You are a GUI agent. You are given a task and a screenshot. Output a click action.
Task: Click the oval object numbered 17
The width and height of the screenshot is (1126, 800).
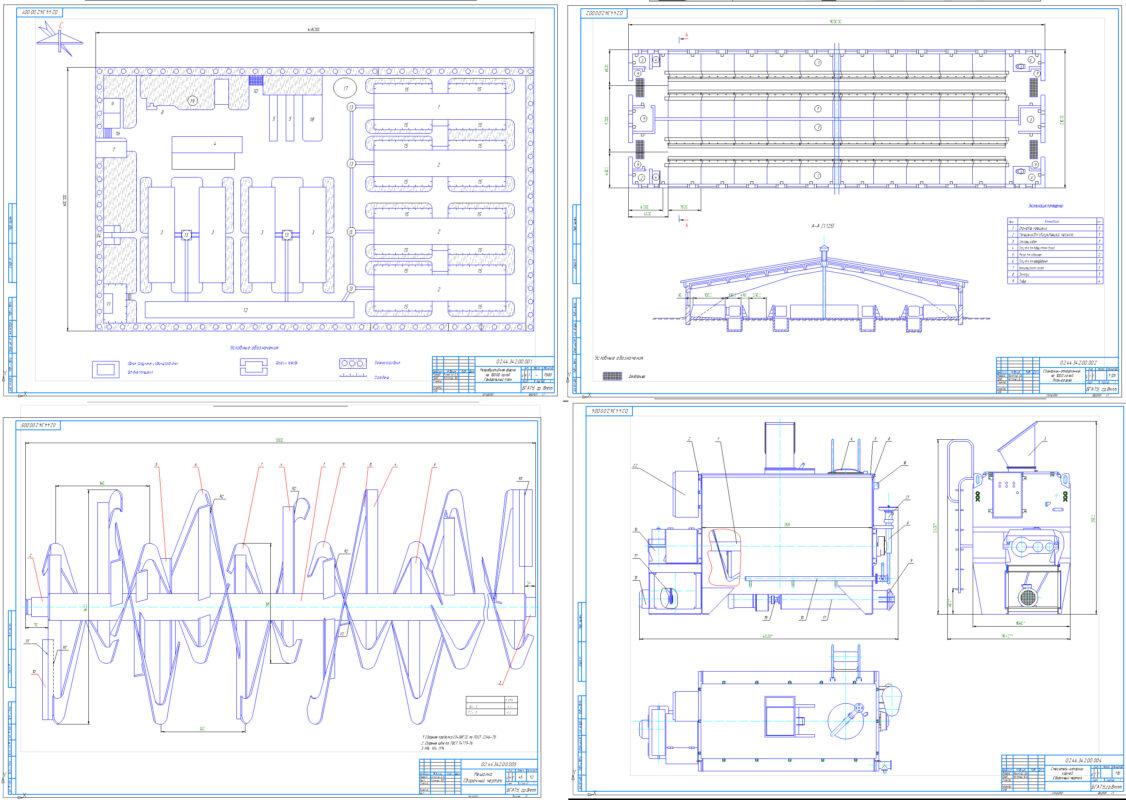tap(346, 89)
